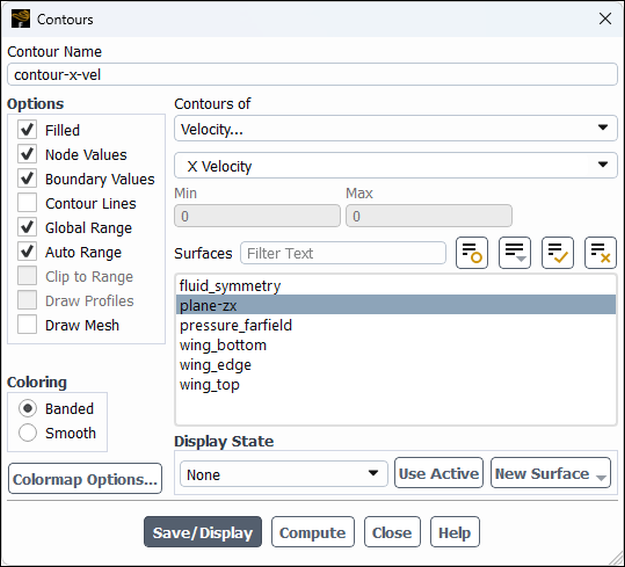Select all shown surfaces icon
This screenshot has width=625, height=567.
coord(557,253)
